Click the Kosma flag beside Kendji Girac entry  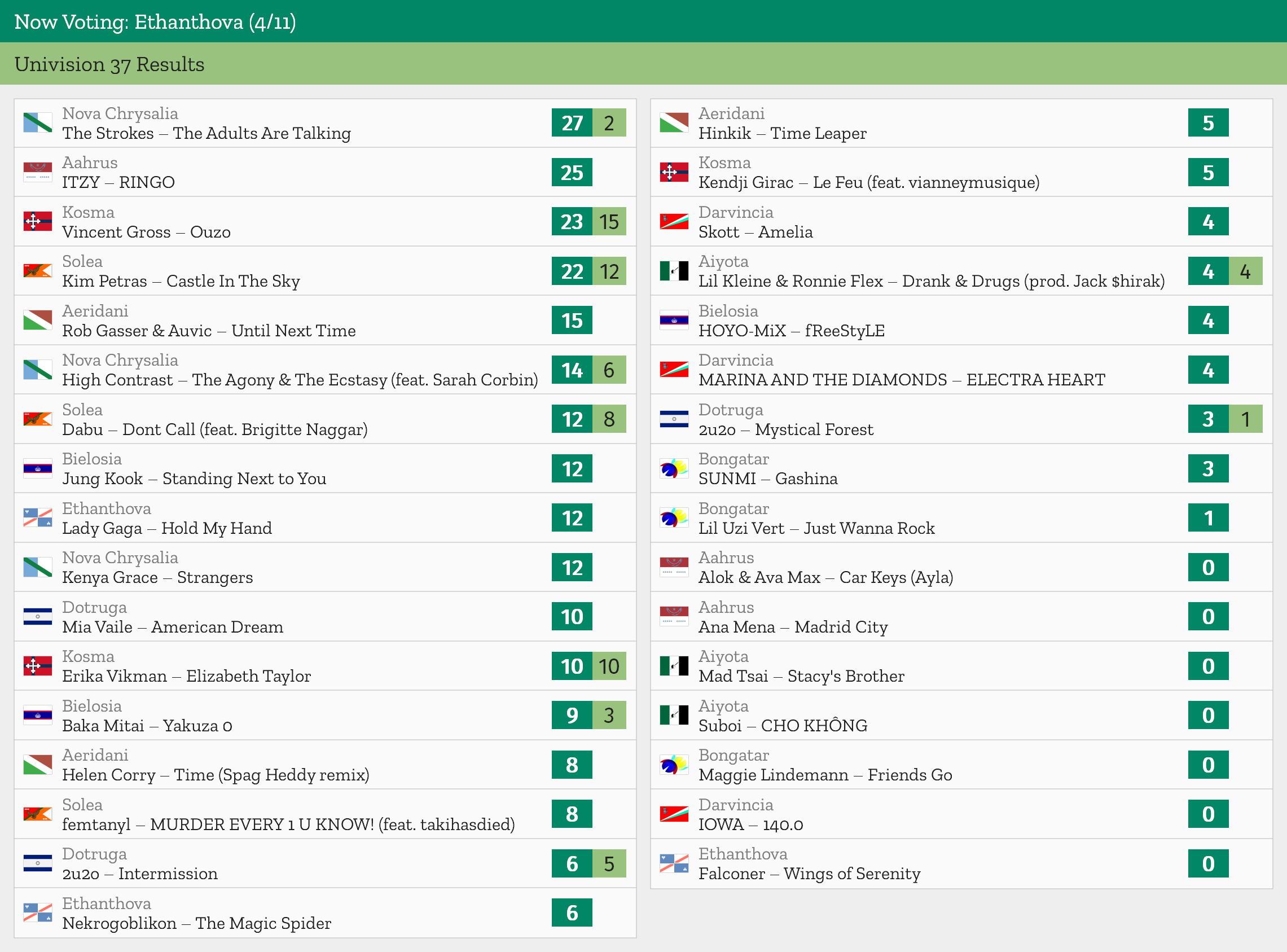[674, 172]
